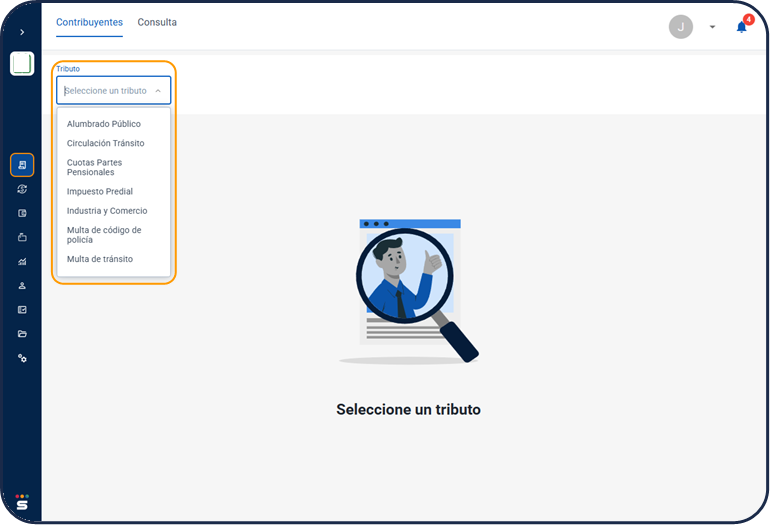Click the user avatar with letter J

680,27
